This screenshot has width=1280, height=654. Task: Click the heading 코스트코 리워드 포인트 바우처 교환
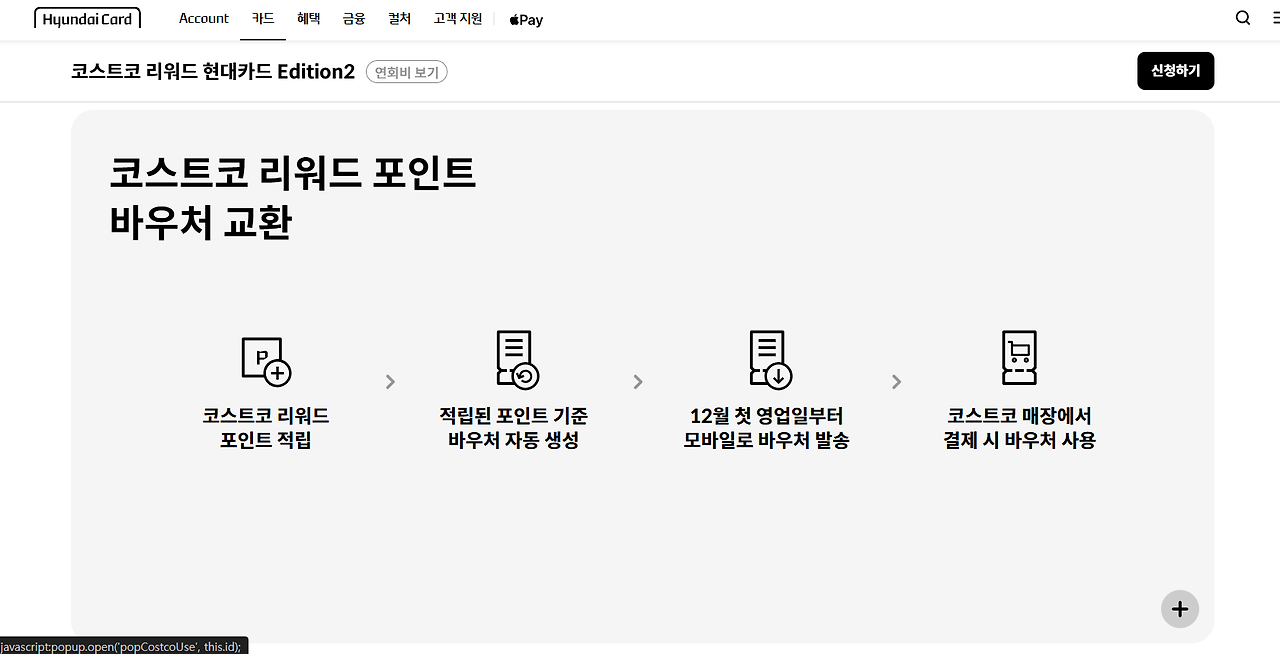293,197
